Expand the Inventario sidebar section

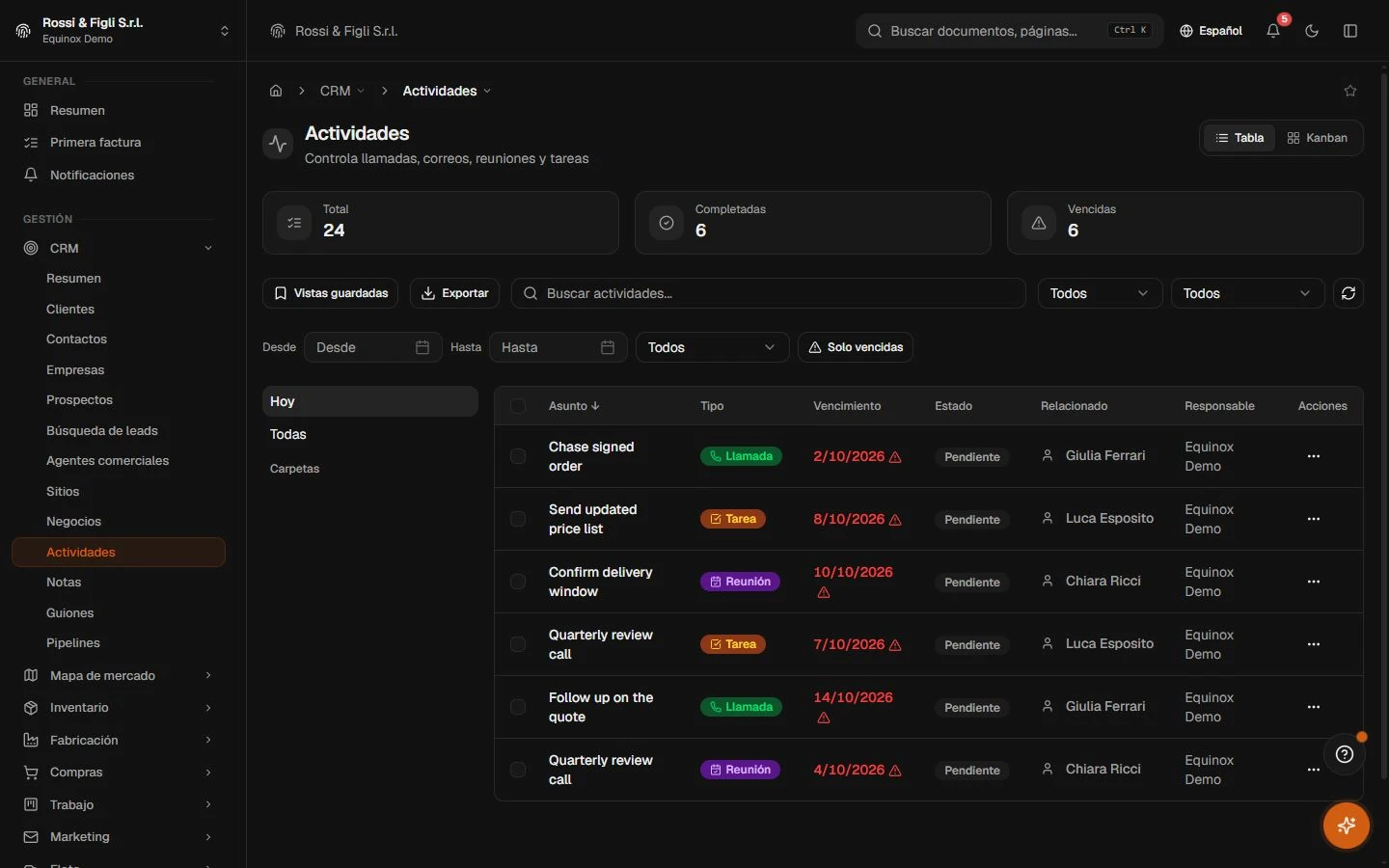(x=208, y=708)
